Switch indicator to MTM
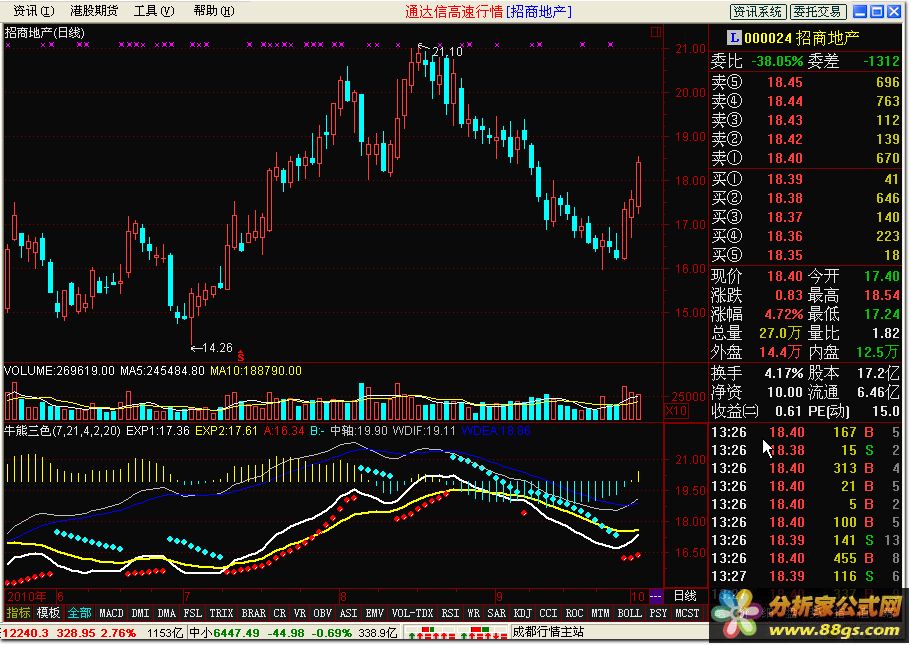The height and width of the screenshot is (645, 911). pos(600,613)
